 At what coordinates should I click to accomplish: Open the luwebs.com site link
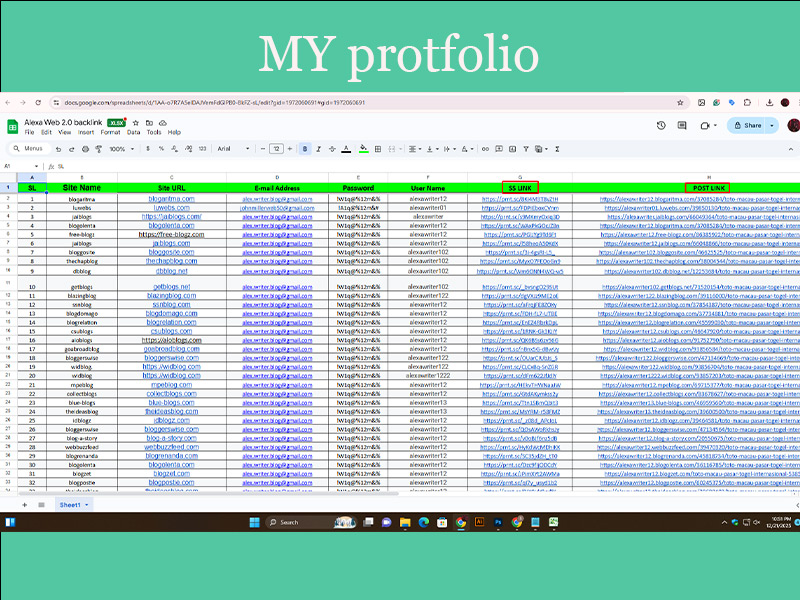[171, 208]
